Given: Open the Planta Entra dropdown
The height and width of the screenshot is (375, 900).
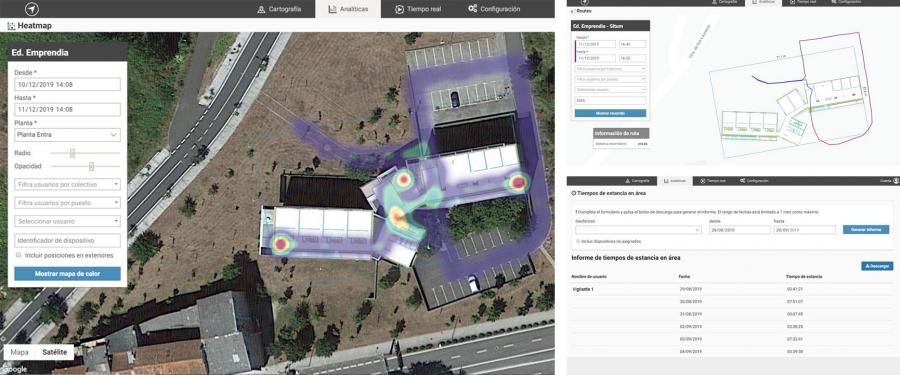Looking at the screenshot, I should point(67,135).
